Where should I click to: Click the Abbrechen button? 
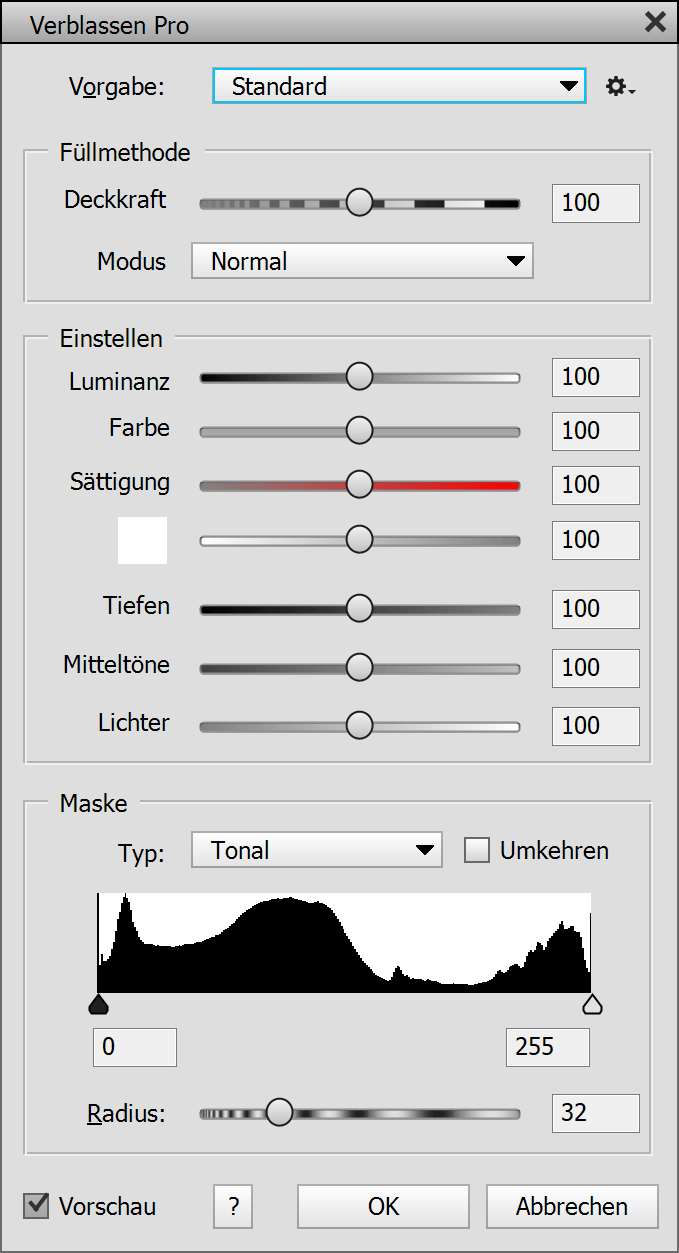pos(572,1206)
